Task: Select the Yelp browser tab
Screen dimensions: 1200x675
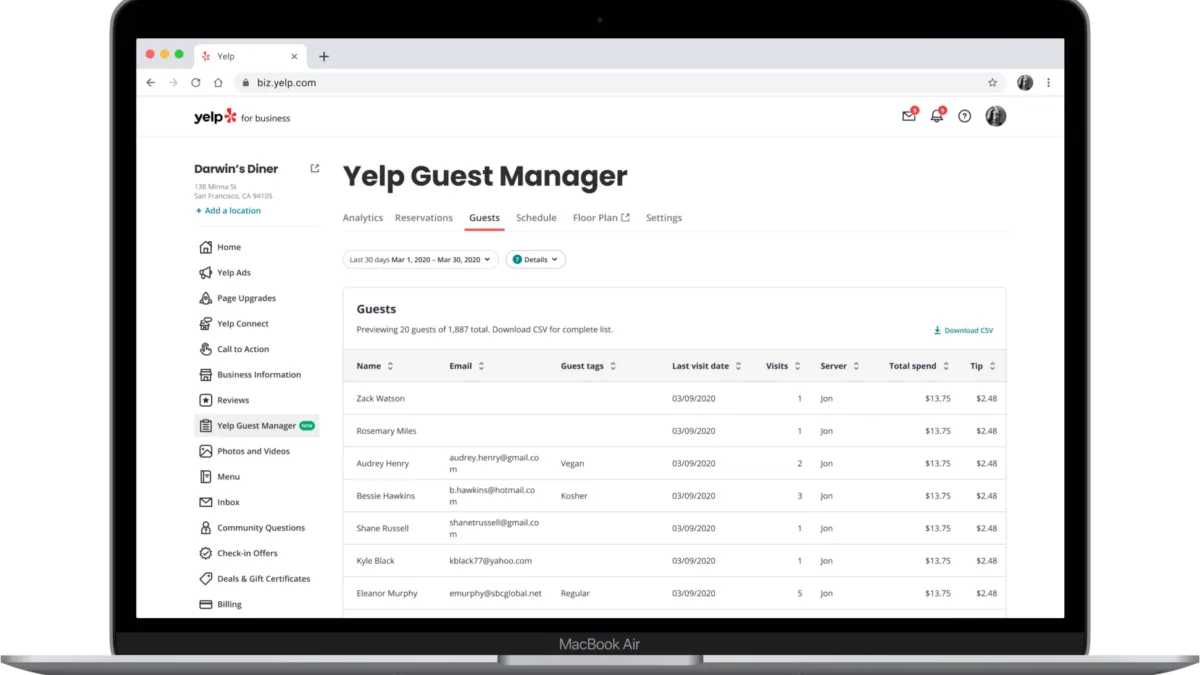Action: click(x=250, y=57)
